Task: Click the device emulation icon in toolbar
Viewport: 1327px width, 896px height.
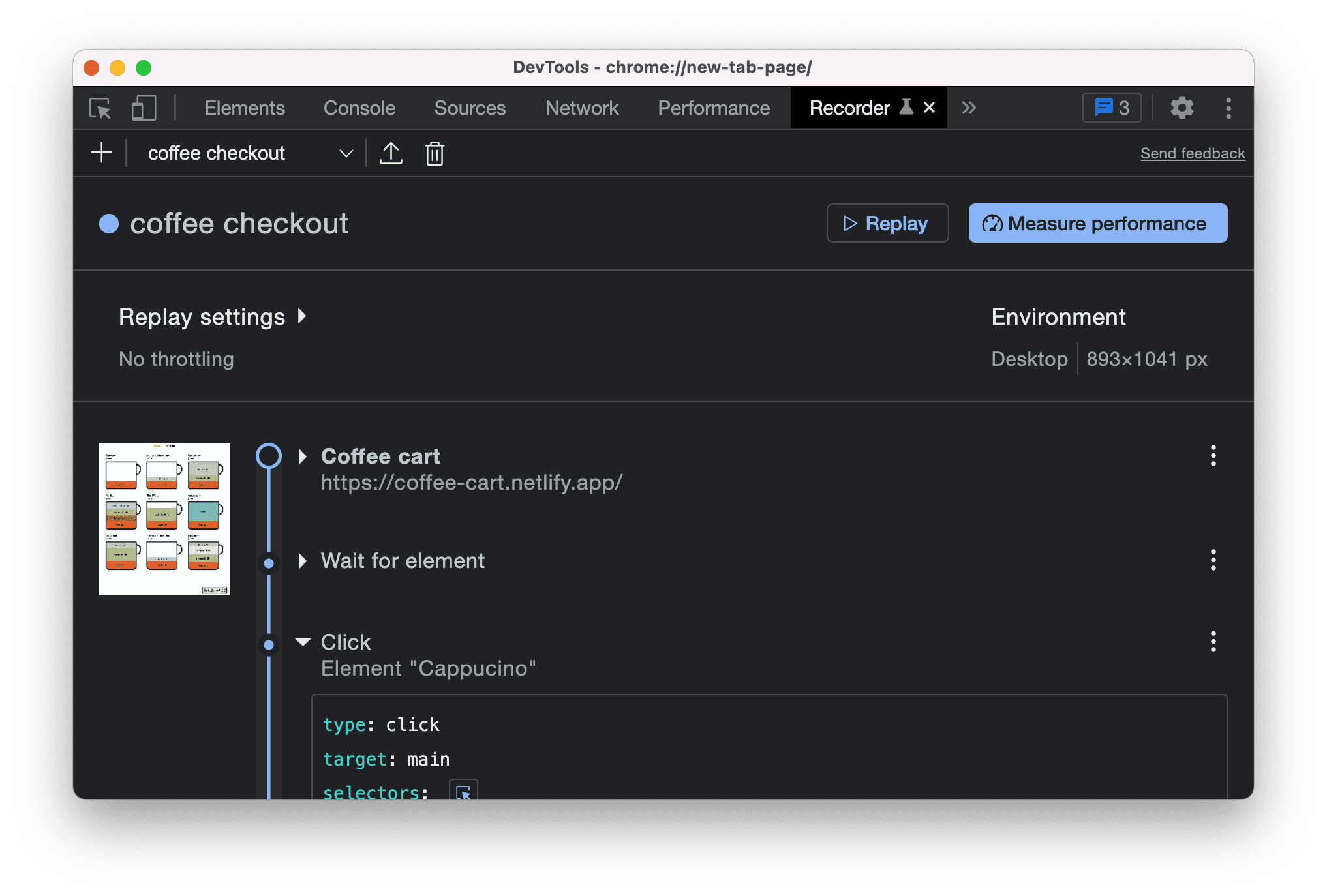Action: point(144,108)
